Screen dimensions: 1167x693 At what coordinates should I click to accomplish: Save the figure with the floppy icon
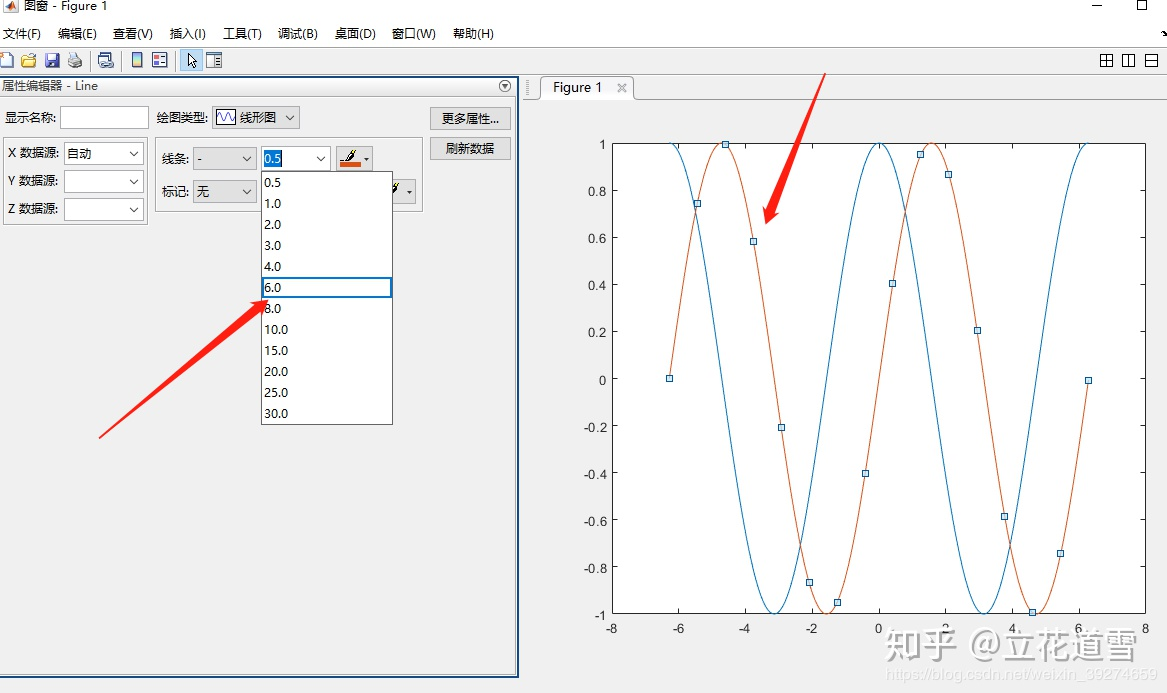pyautogui.click(x=51, y=60)
